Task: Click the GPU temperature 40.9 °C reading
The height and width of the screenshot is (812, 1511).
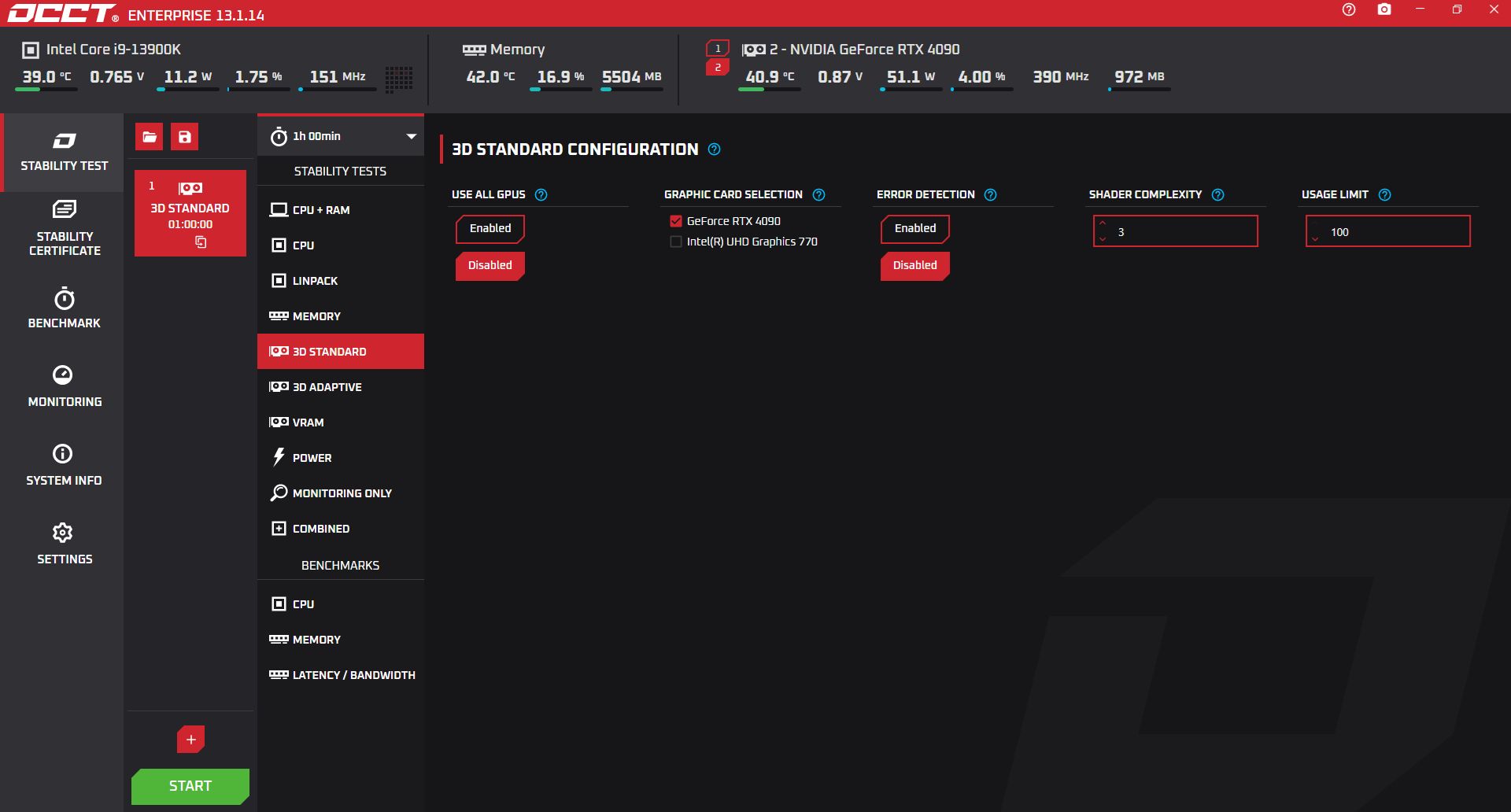Action: coord(770,77)
